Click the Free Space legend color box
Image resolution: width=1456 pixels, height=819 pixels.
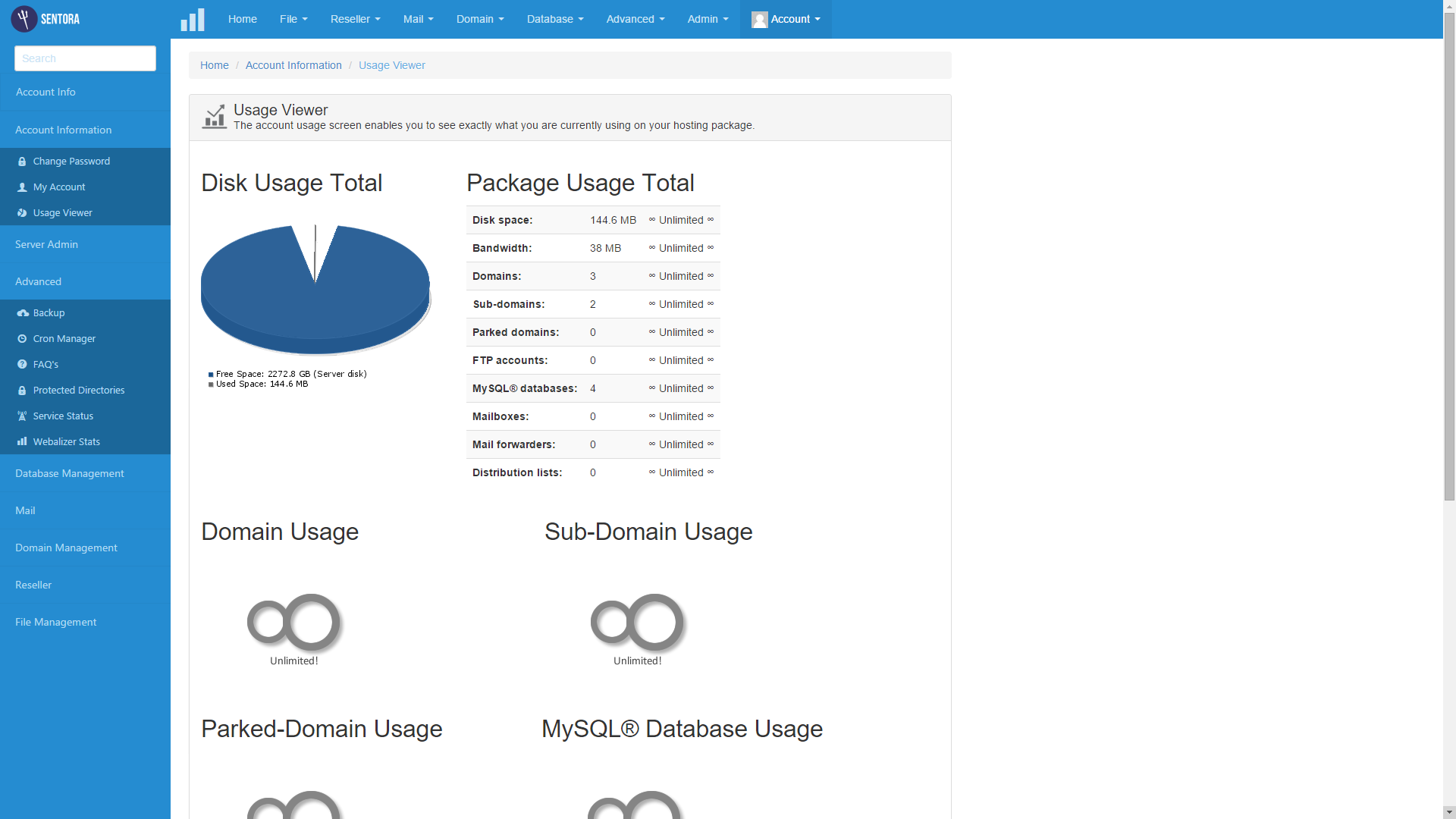tap(211, 375)
